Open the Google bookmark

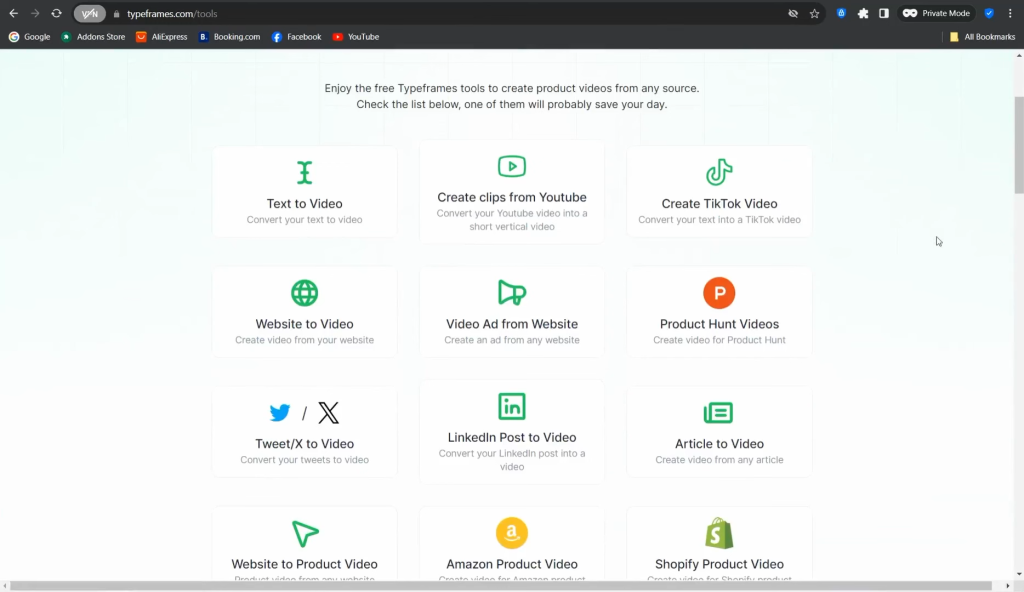[x=29, y=37]
